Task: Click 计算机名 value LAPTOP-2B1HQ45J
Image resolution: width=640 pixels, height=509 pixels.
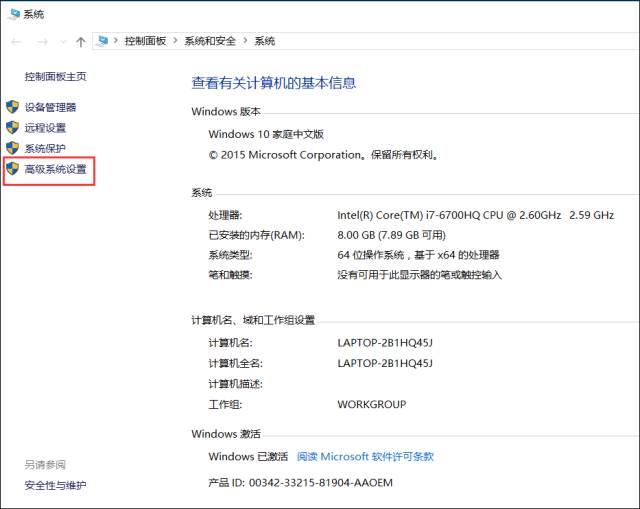Action: click(x=385, y=342)
